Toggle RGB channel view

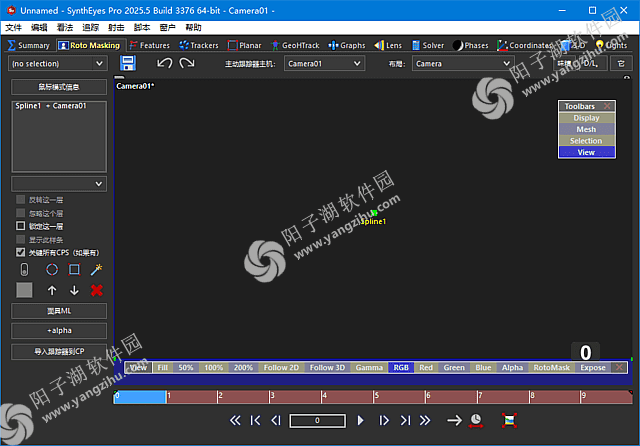[401, 368]
